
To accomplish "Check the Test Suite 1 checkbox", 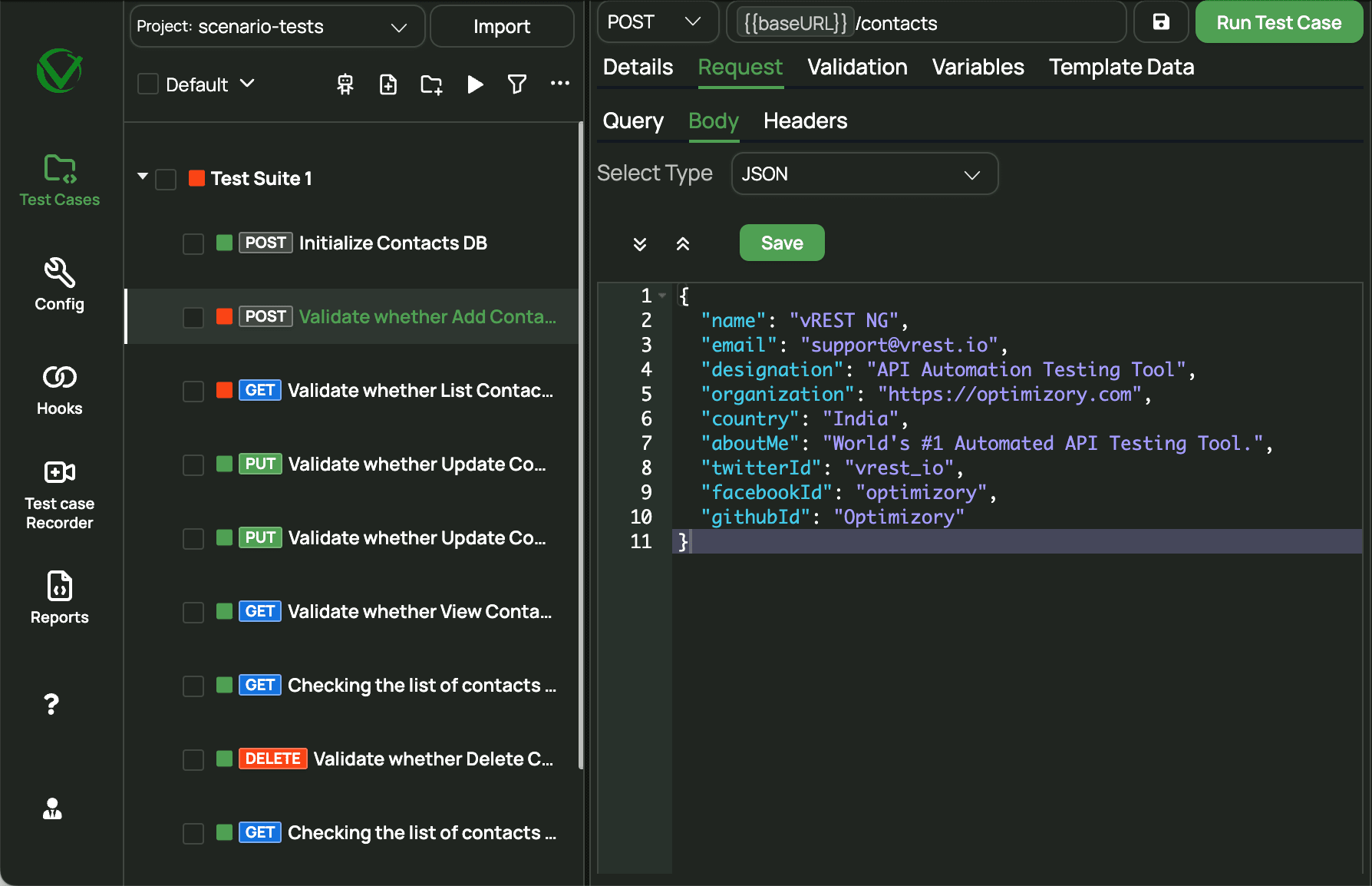I will point(166,179).
